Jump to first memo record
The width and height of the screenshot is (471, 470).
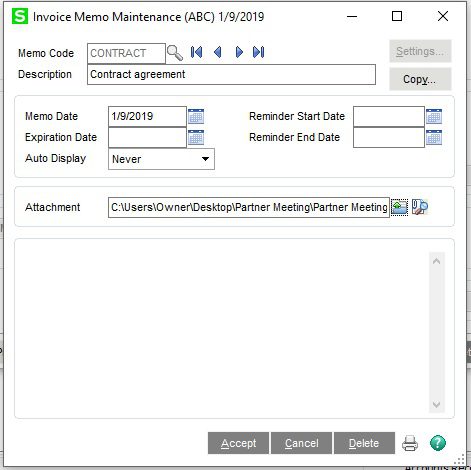(x=196, y=52)
